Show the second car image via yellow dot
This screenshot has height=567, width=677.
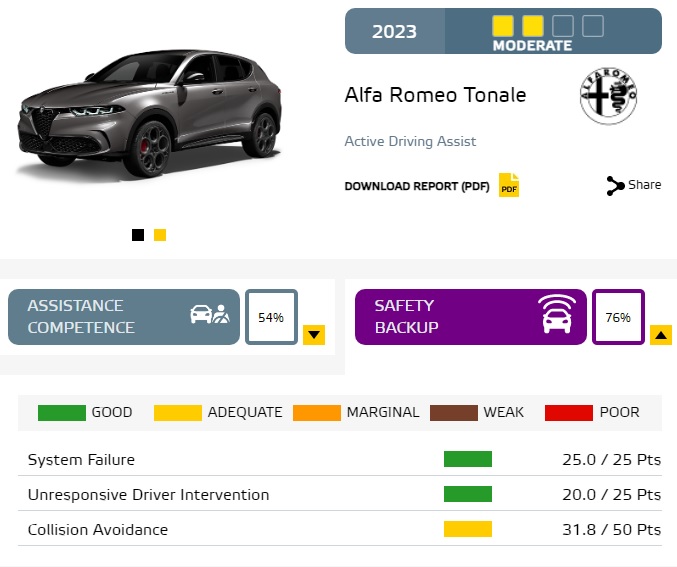click(160, 235)
